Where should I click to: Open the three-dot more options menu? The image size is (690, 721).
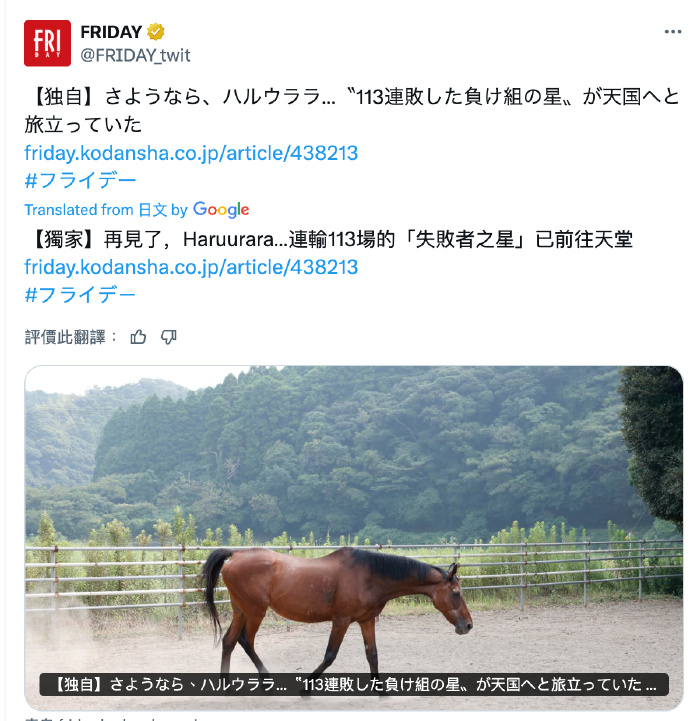tap(673, 32)
